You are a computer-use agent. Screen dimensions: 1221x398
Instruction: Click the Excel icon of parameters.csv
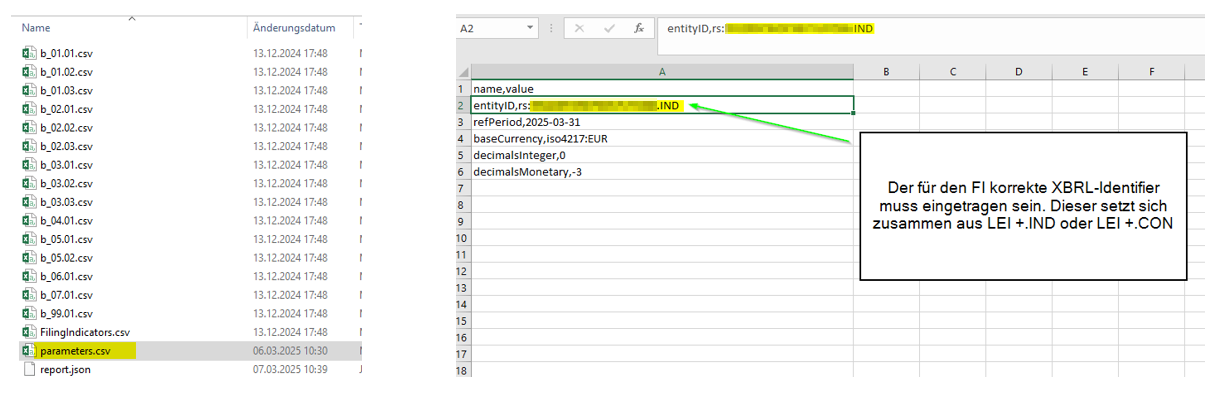tap(29, 350)
